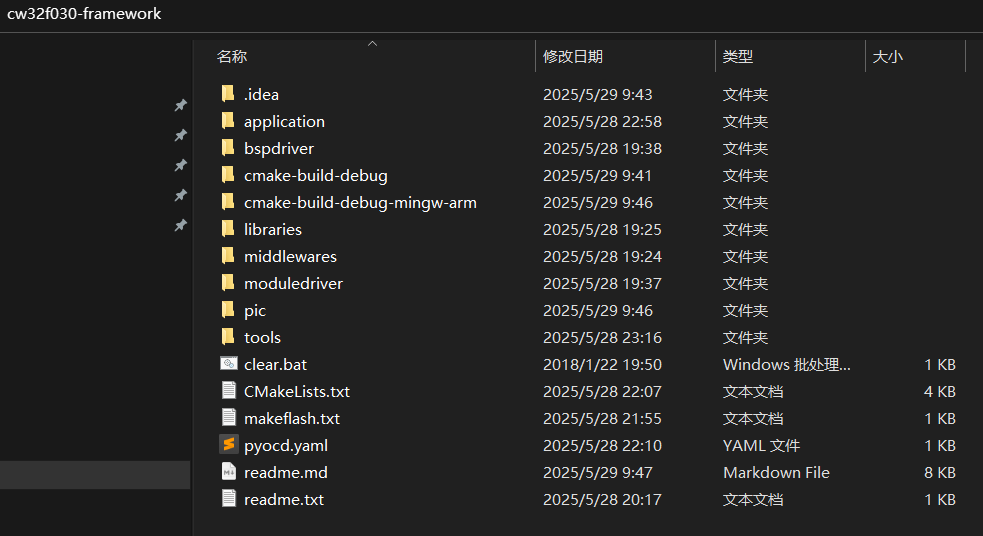The height and width of the screenshot is (536, 983).
Task: Click the pin icon beside the cmake-build-debug row
Action: pyautogui.click(x=181, y=166)
